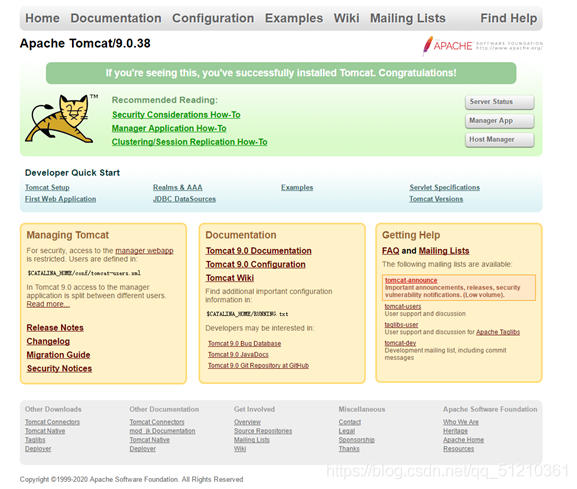The image size is (577, 489).
Task: Open Who We Are link
Action: pos(461,422)
